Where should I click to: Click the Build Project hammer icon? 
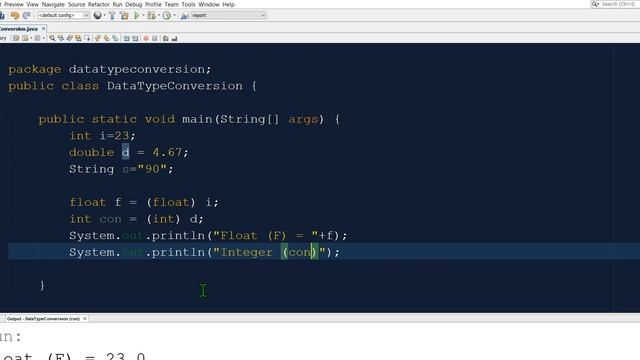[x=112, y=16]
